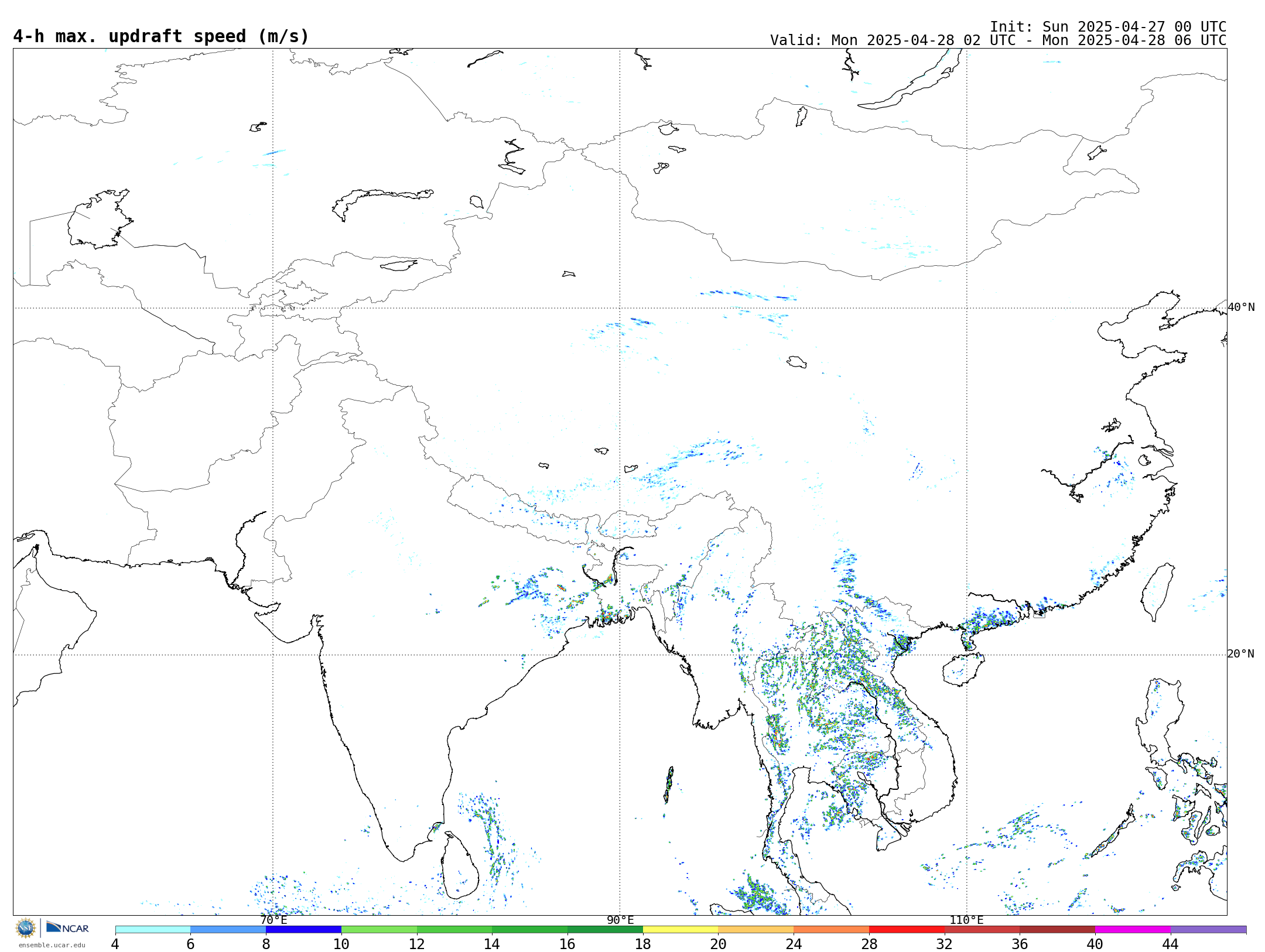This screenshot has width=1265, height=952.
Task: Click the colorbar tick label 20
Action: [x=719, y=944]
